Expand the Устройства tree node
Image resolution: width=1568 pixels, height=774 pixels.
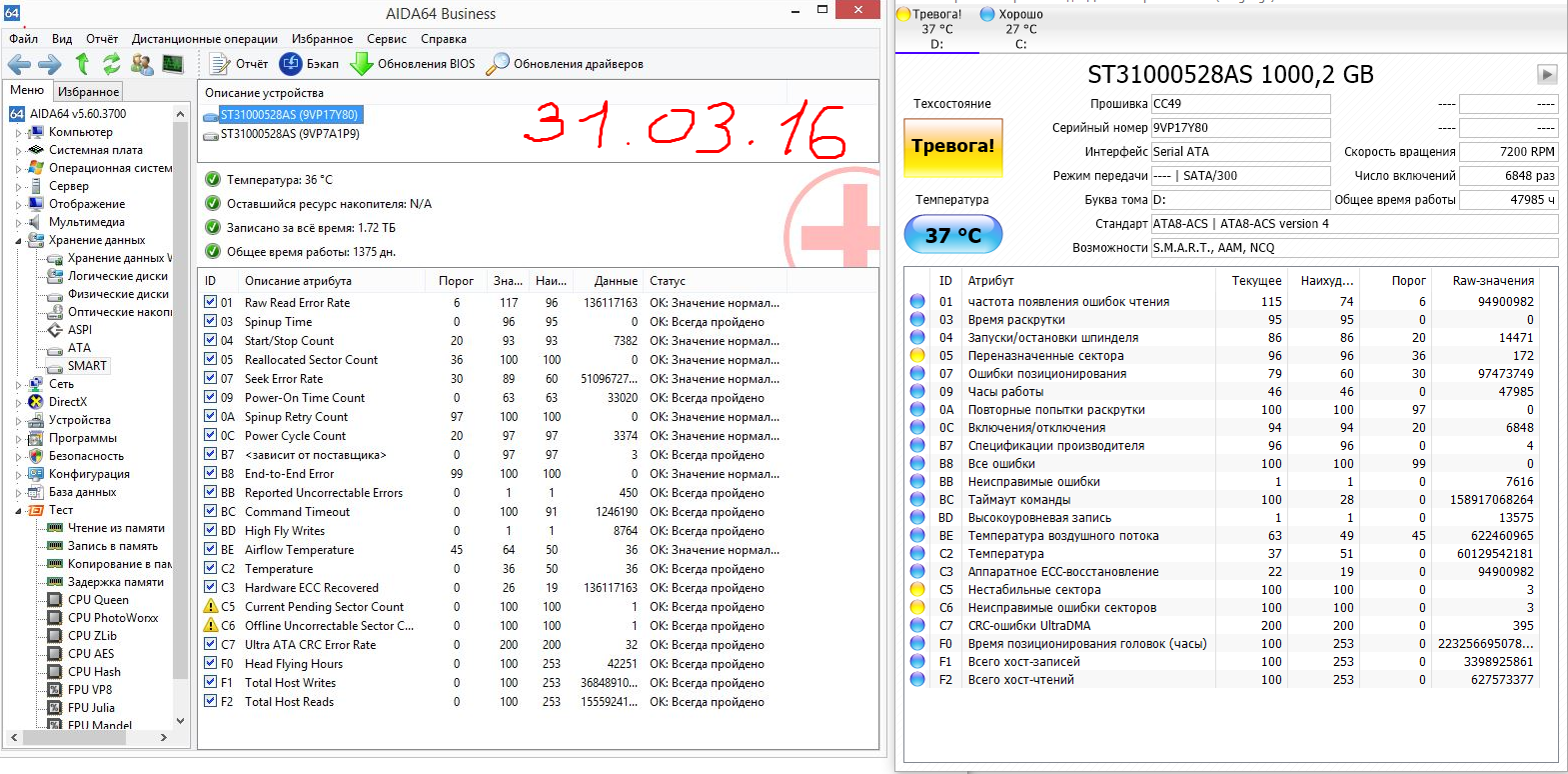[18, 420]
